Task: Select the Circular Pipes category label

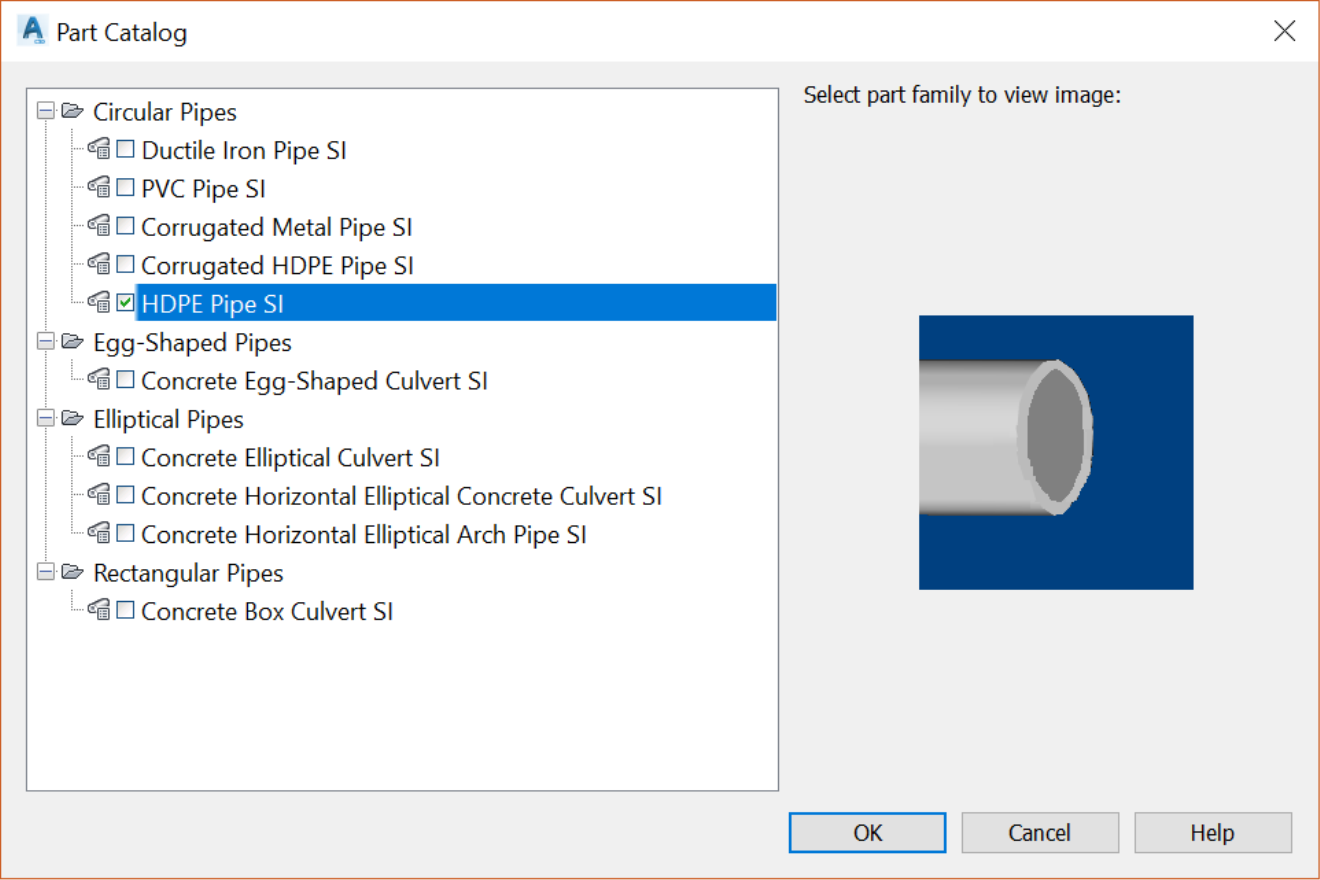Action: 165,112
